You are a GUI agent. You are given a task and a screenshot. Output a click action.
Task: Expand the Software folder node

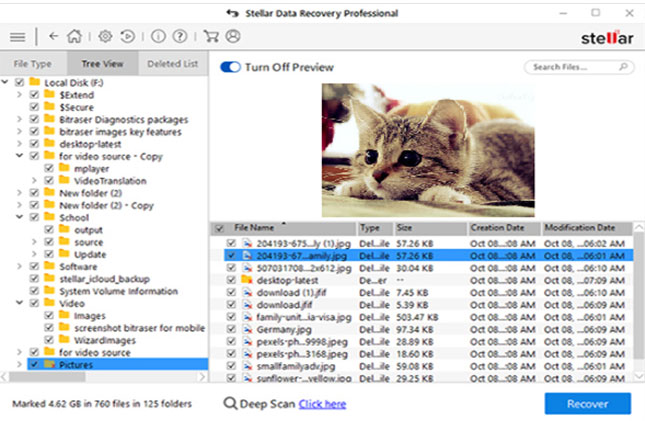19,266
